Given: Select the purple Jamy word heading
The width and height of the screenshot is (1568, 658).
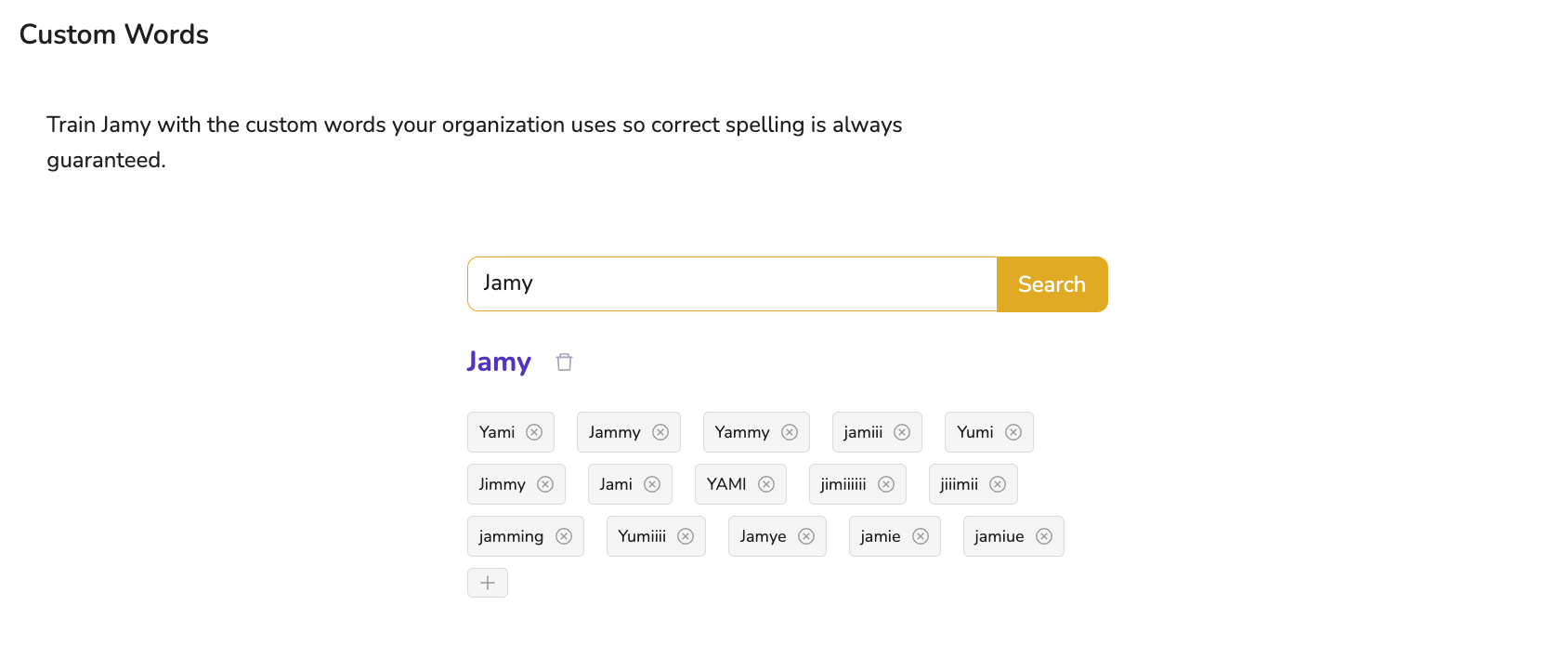Looking at the screenshot, I should click(x=499, y=362).
